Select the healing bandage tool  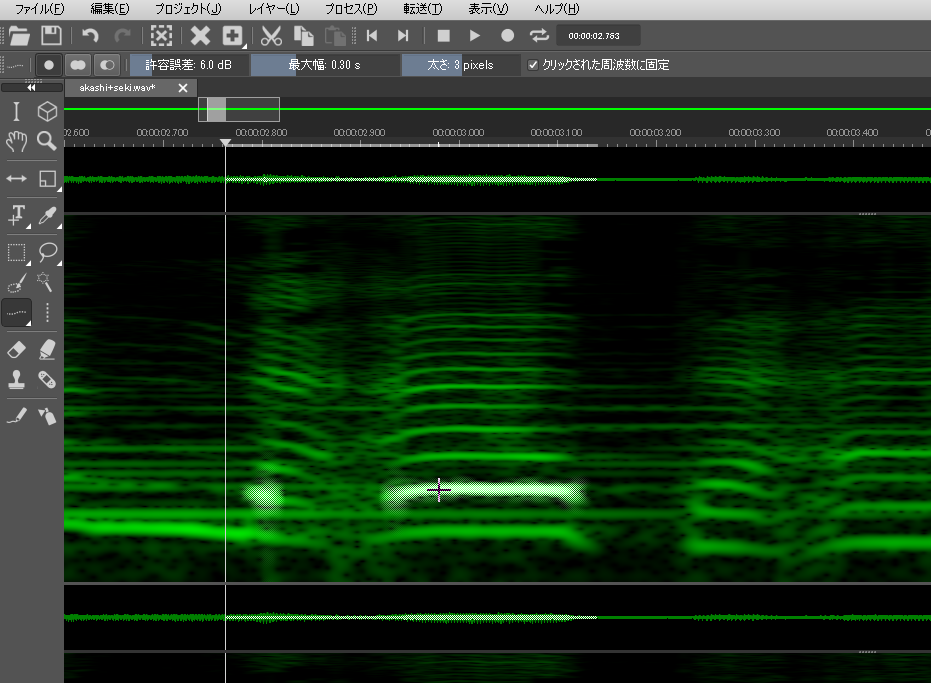(x=47, y=380)
